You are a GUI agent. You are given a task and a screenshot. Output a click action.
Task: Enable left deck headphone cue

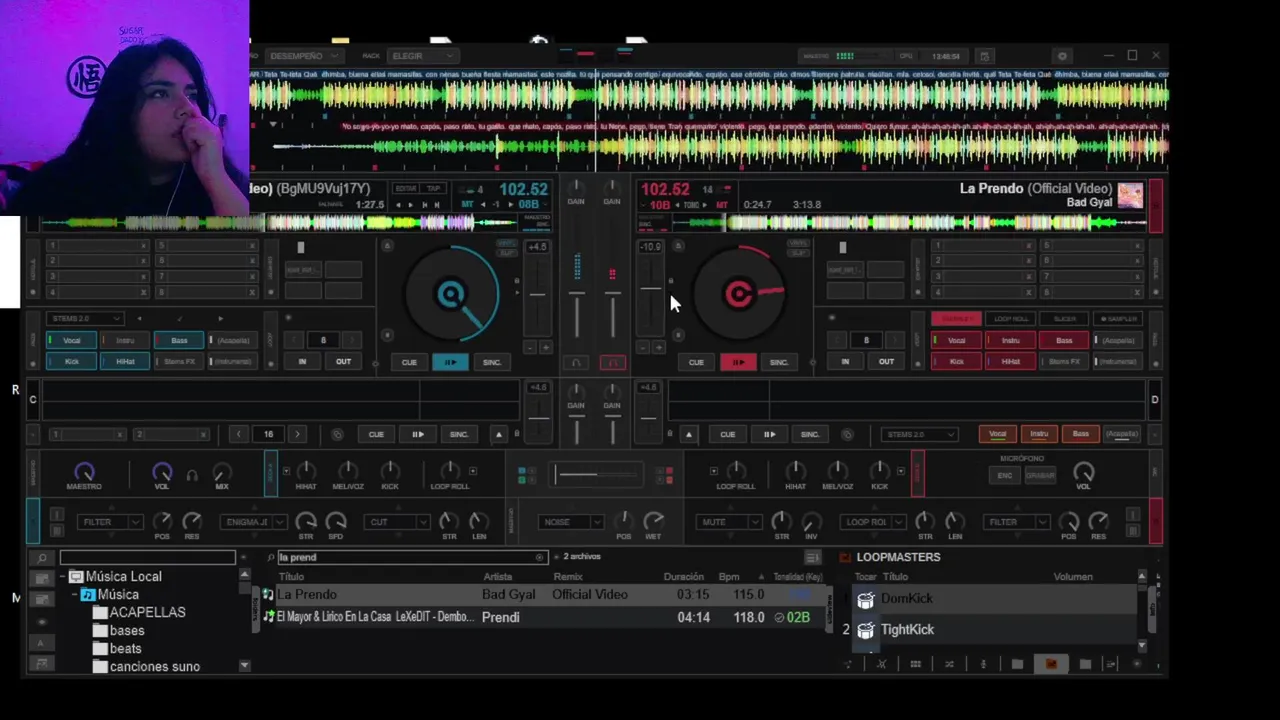coord(576,362)
